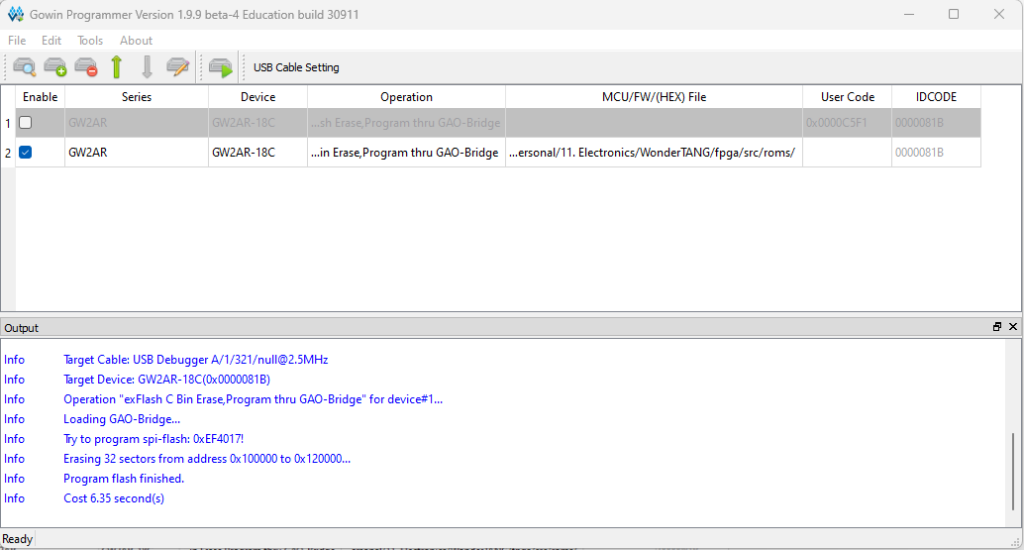This screenshot has width=1024, height=550.
Task: Click the ROM file path cell in row 2
Action: pyautogui.click(x=653, y=153)
